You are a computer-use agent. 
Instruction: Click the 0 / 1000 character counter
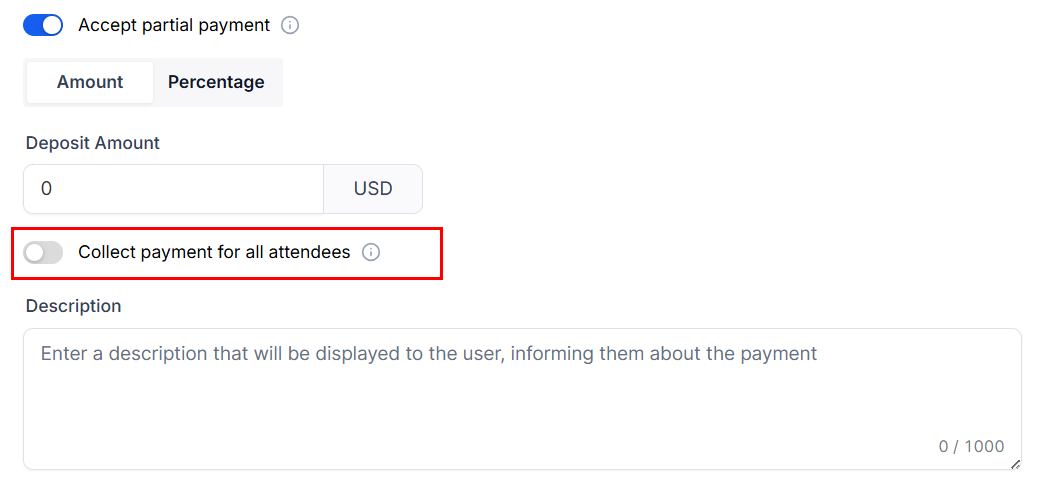pyautogui.click(x=971, y=446)
